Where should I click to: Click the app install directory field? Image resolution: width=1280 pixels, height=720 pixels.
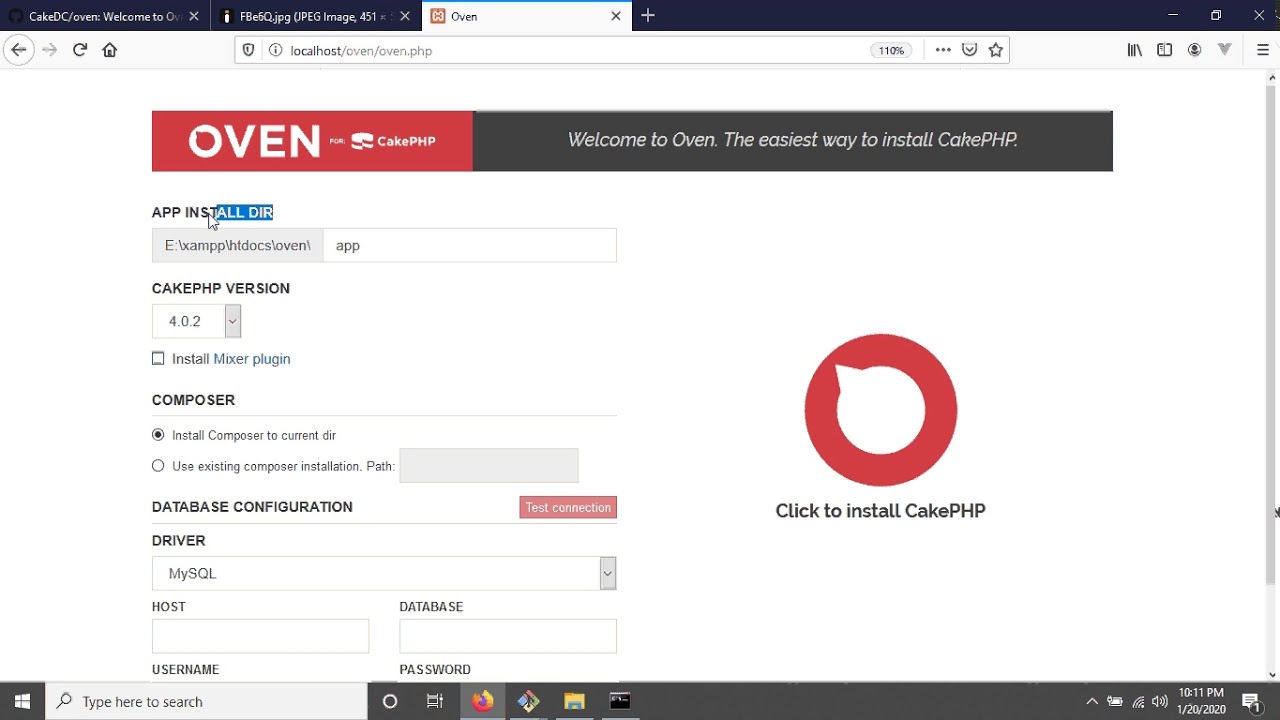(x=470, y=245)
